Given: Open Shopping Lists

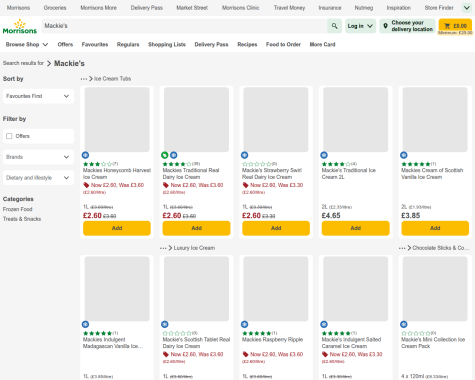Looking at the screenshot, I should [x=167, y=44].
